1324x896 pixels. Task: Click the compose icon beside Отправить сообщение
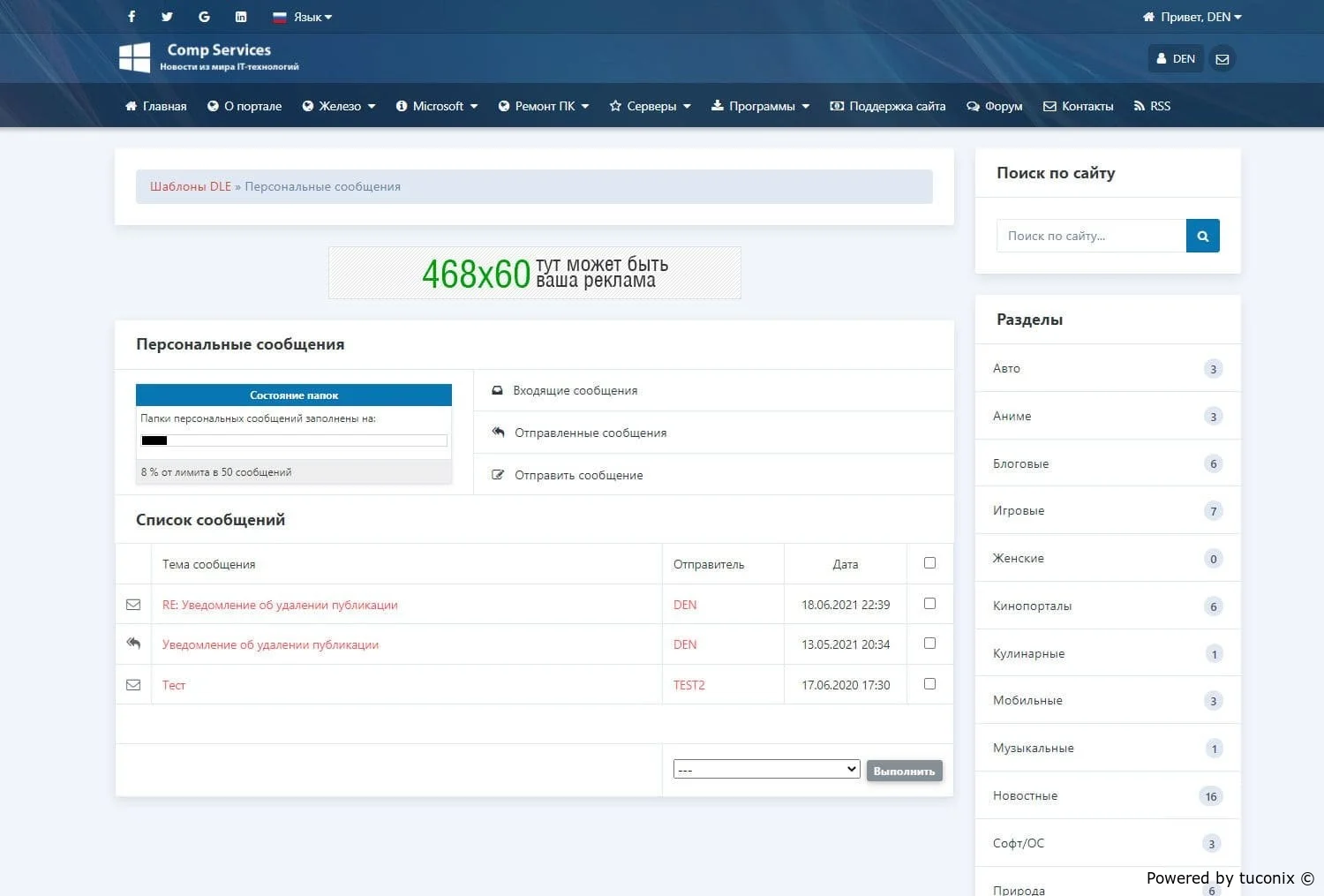coord(498,475)
